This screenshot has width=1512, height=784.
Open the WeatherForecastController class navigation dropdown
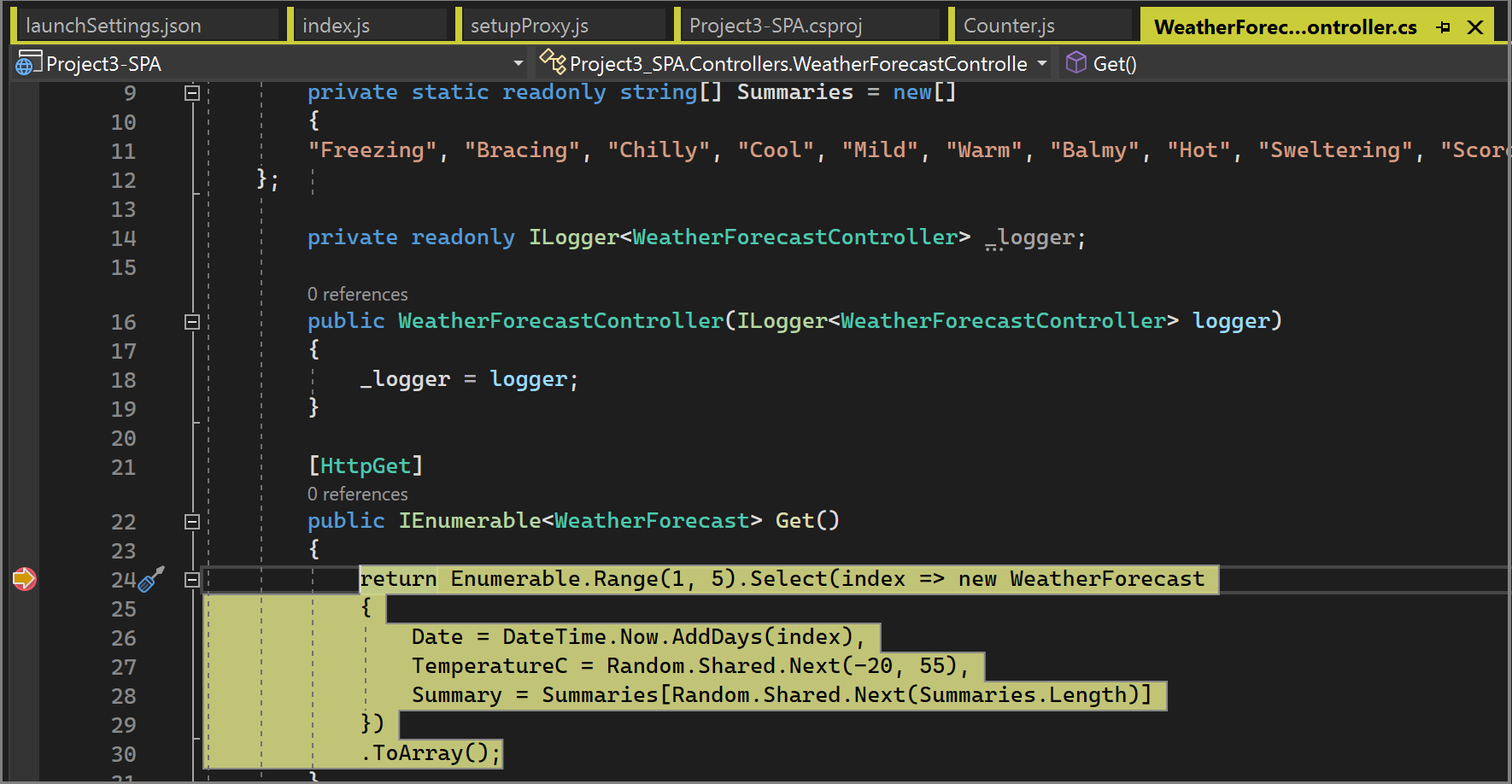click(1041, 62)
